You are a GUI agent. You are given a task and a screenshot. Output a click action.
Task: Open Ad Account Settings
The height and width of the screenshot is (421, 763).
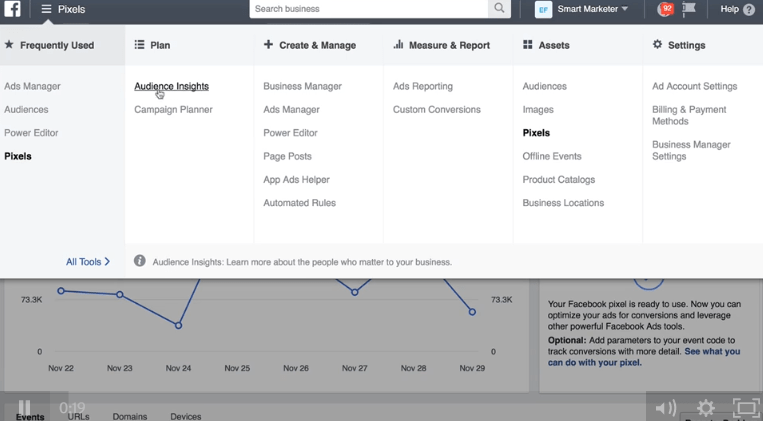[x=695, y=86]
